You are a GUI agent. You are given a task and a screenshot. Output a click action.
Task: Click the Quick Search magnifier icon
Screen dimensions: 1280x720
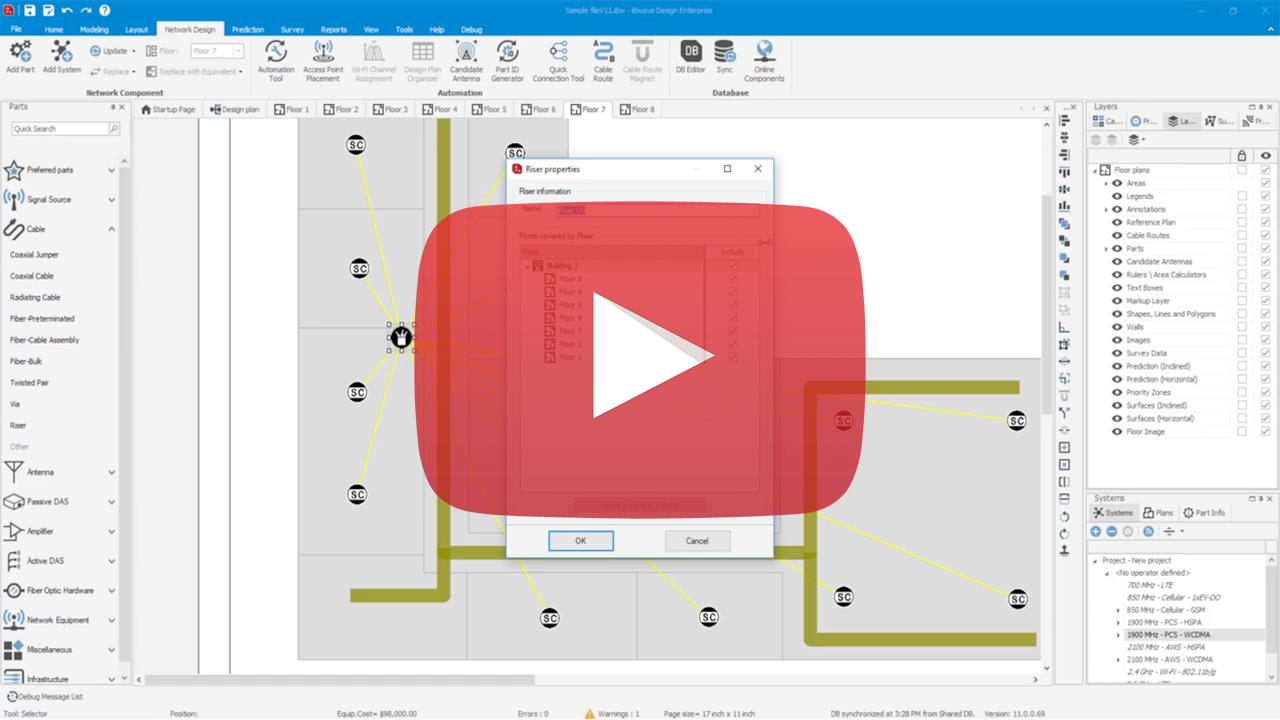point(114,129)
